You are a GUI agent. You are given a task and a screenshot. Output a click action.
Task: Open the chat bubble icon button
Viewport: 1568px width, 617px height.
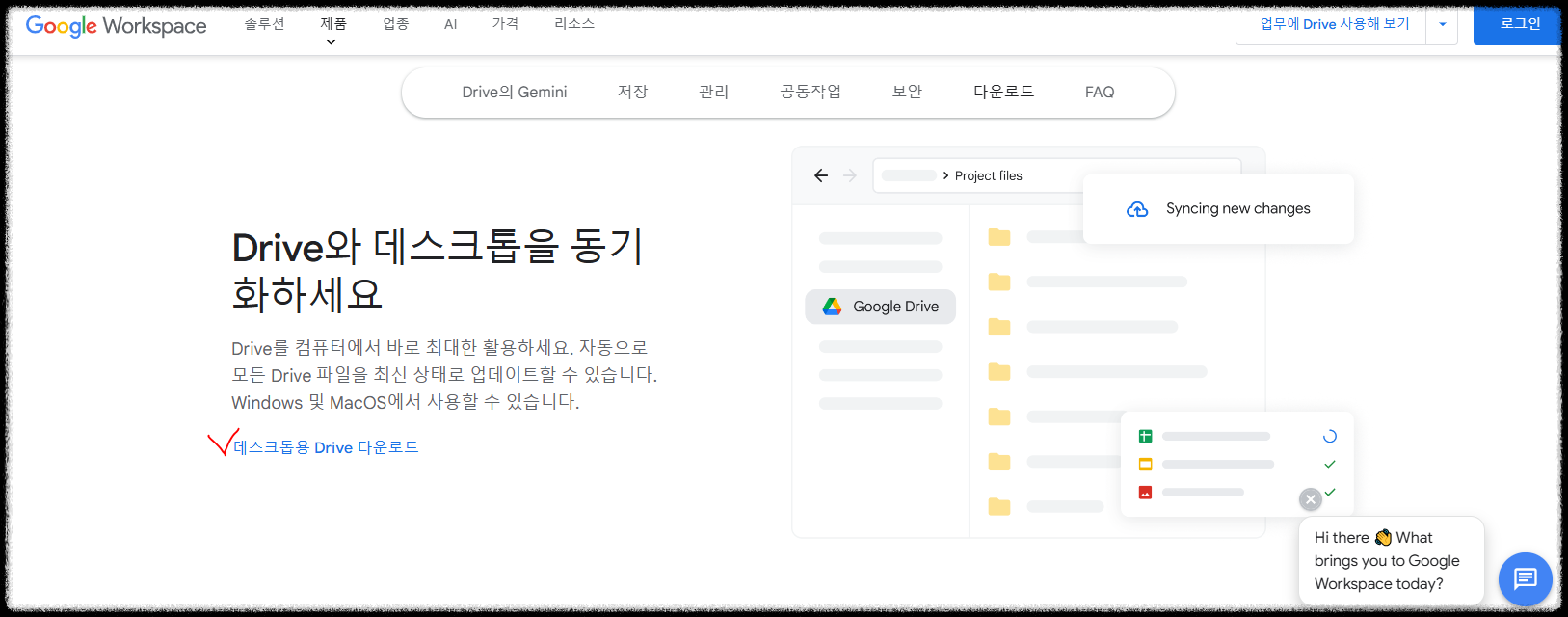coord(1525,578)
